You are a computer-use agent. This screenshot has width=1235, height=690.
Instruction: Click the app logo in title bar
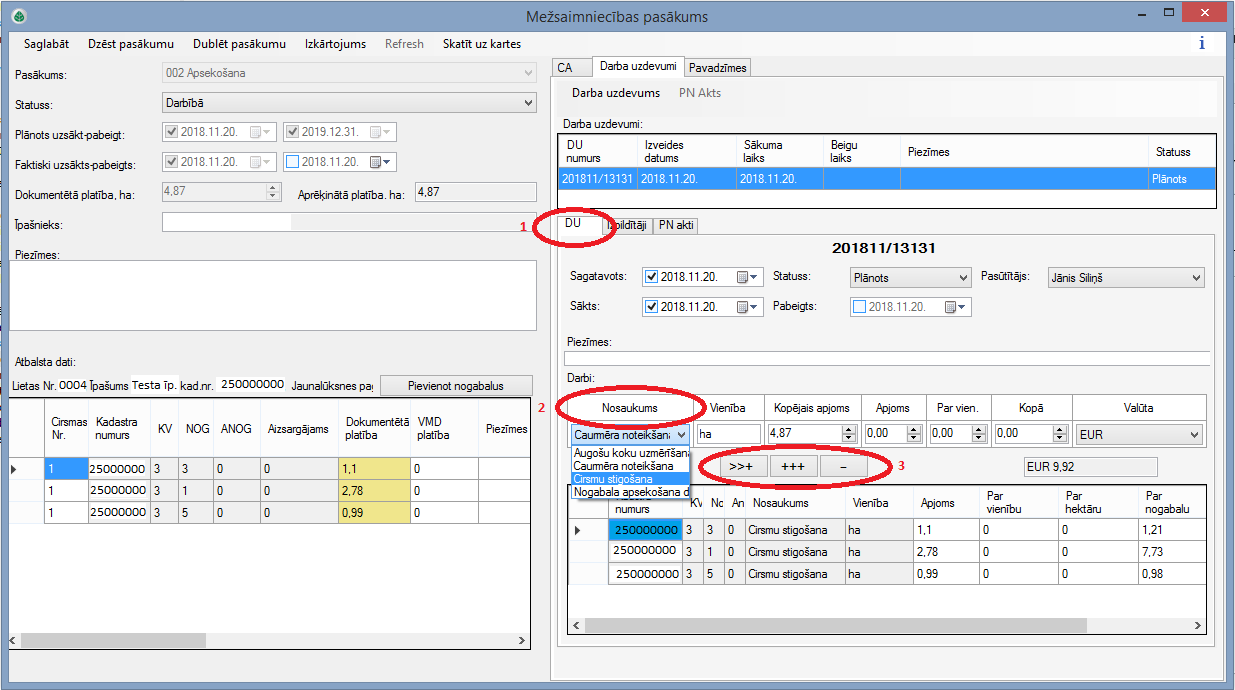click(18, 16)
